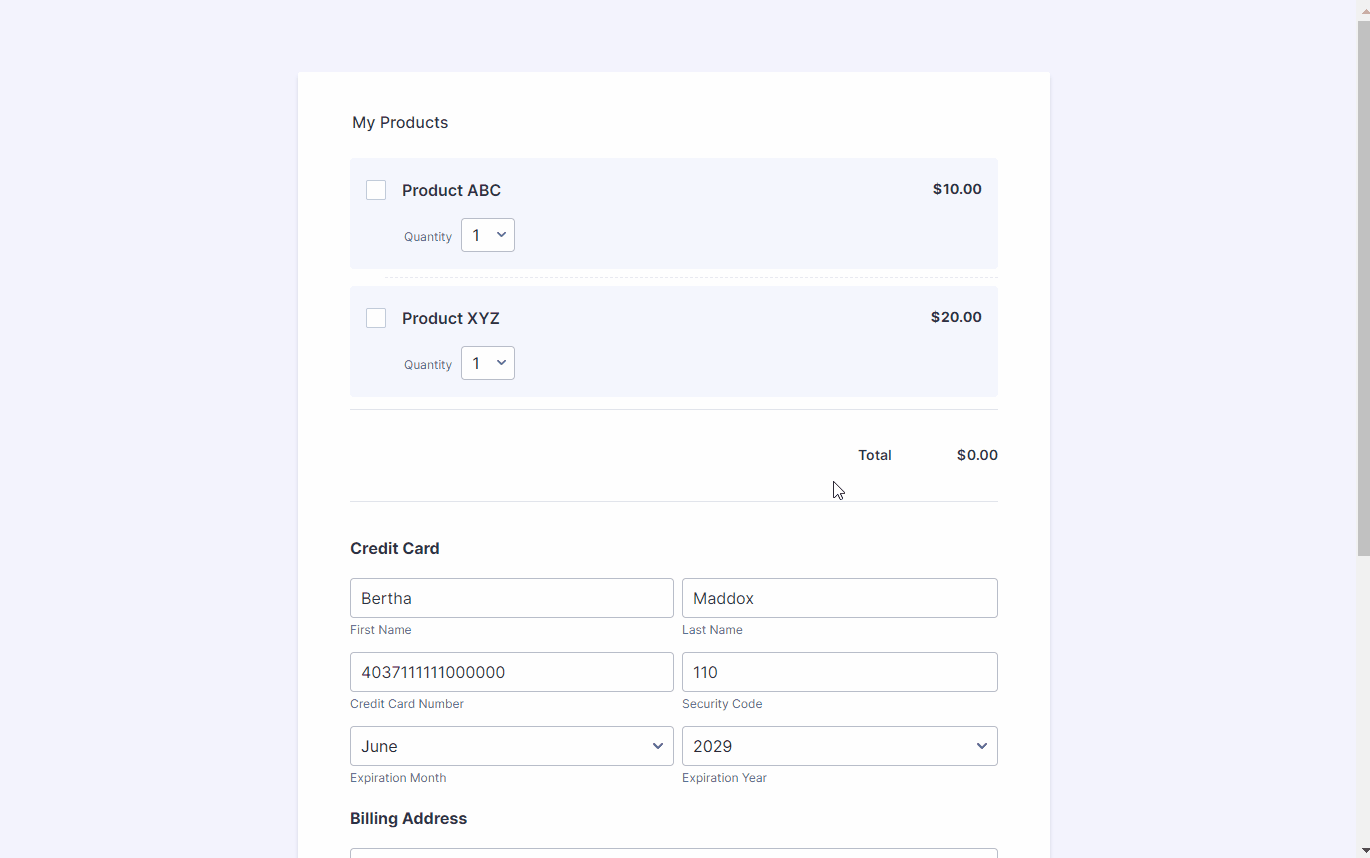Click the Last Name field

coord(839,598)
